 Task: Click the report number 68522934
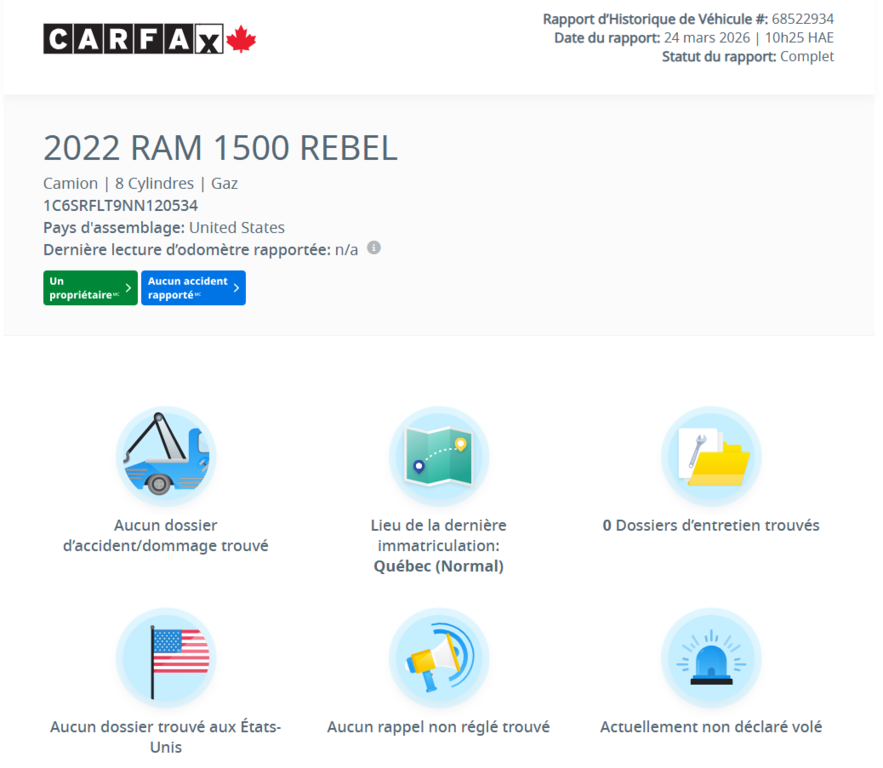(x=802, y=19)
